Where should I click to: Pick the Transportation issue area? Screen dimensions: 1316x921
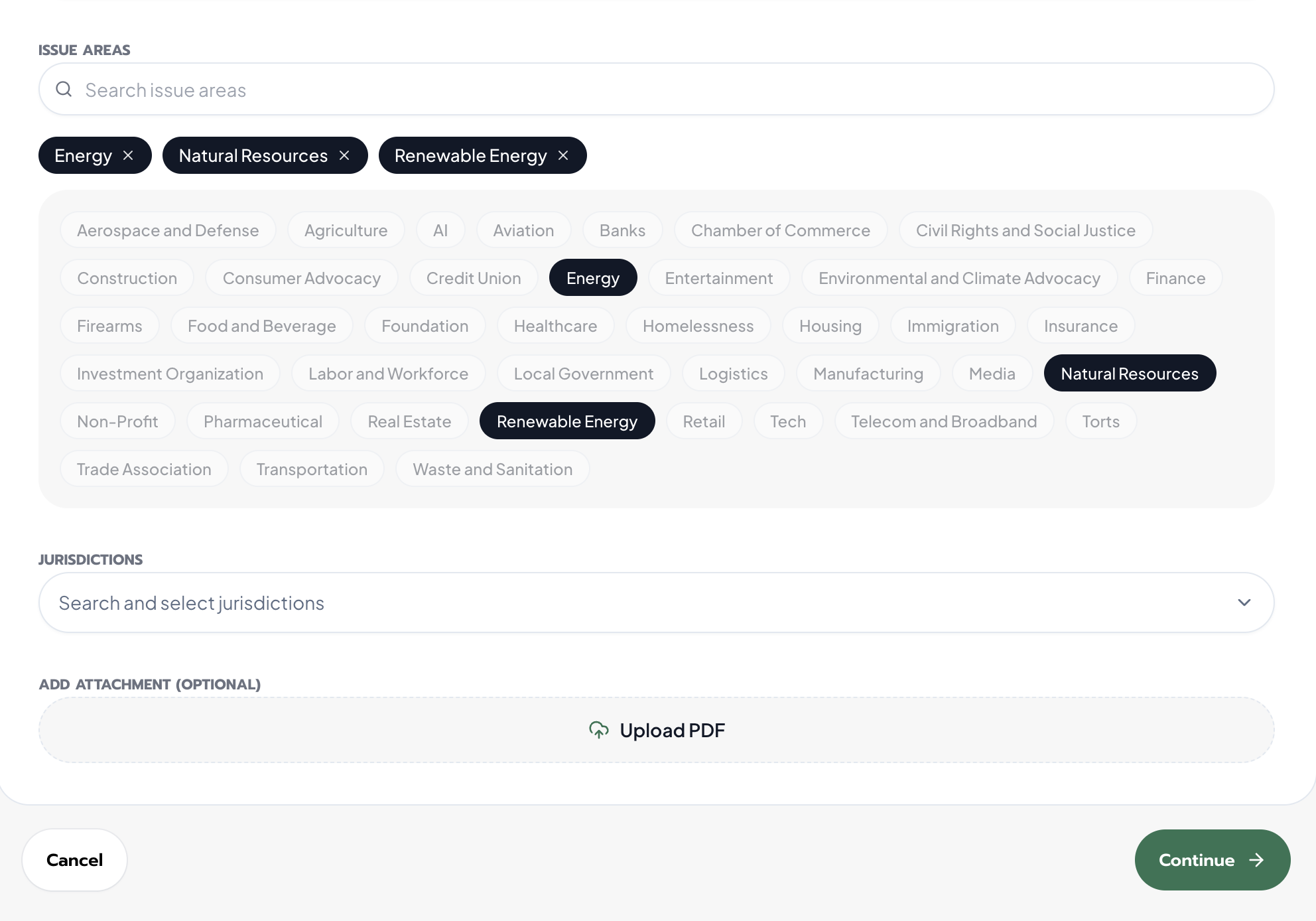tap(312, 468)
